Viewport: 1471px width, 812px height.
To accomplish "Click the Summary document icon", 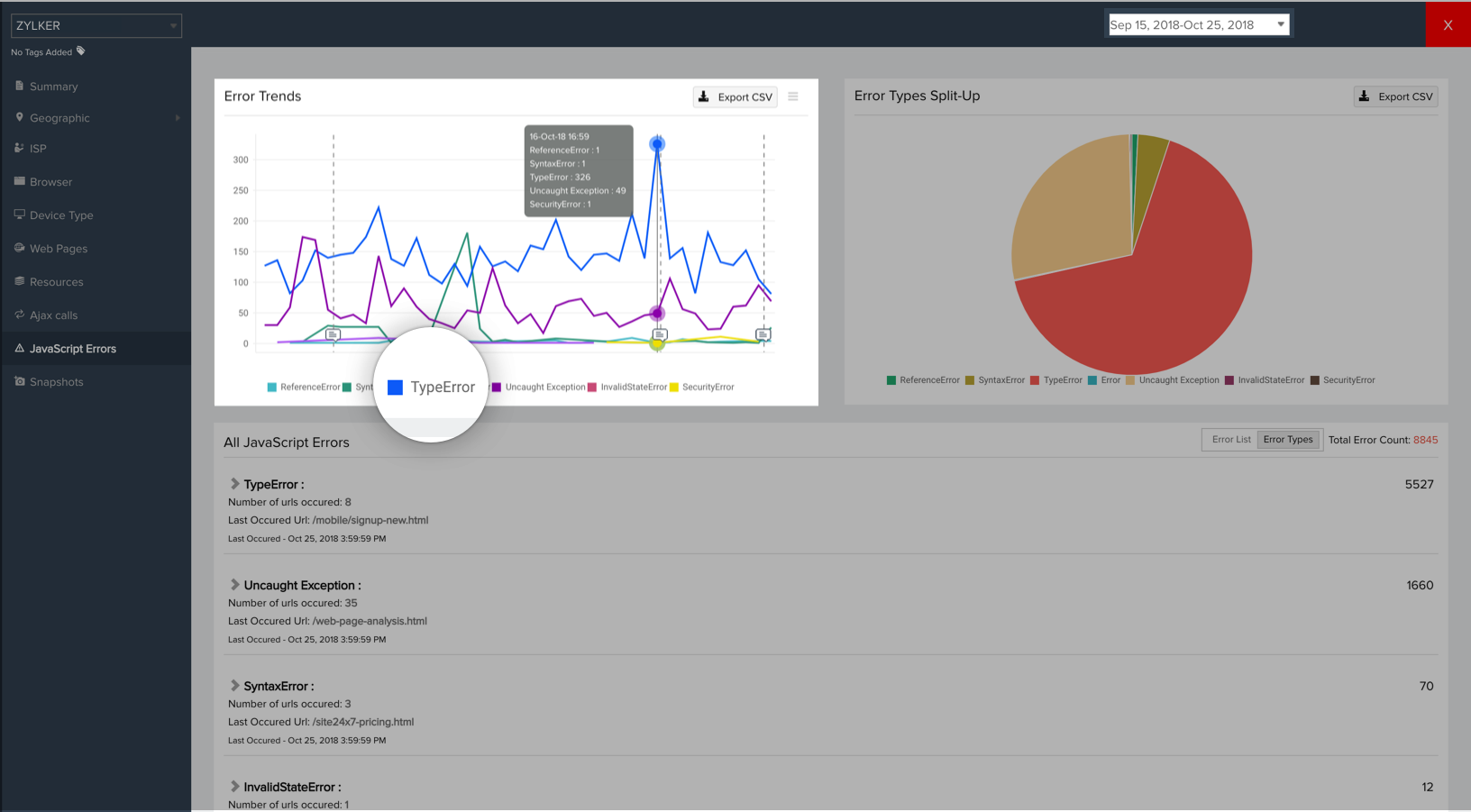I will point(19,86).
